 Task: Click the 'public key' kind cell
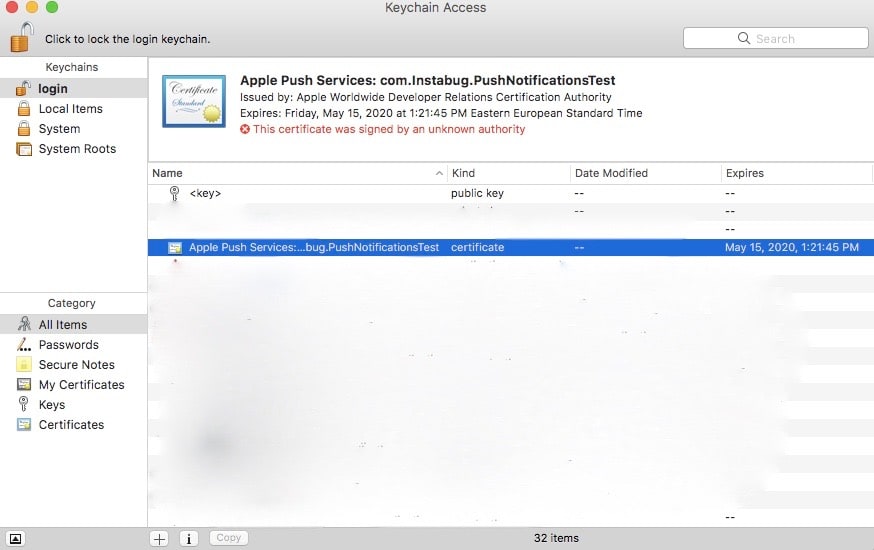coord(477,193)
